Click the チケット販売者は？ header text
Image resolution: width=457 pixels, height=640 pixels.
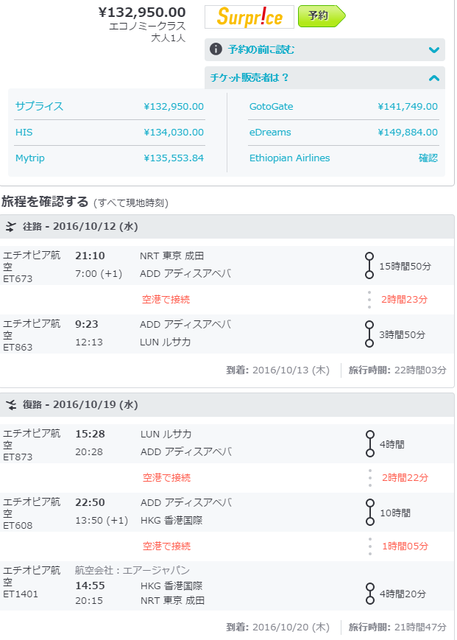click(x=249, y=77)
